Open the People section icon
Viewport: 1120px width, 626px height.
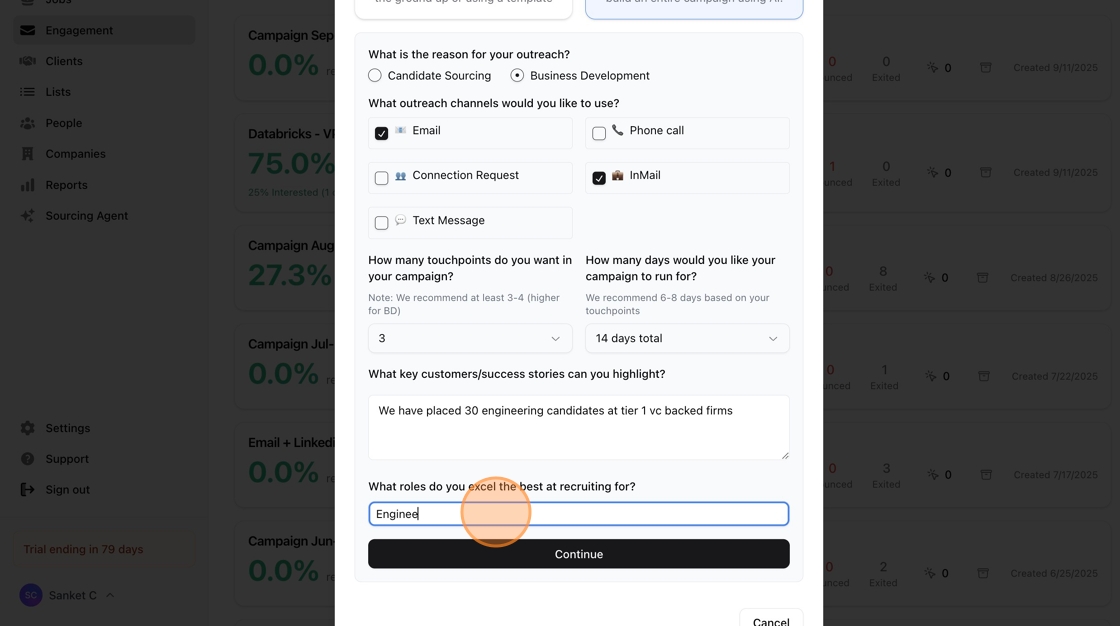coord(27,123)
